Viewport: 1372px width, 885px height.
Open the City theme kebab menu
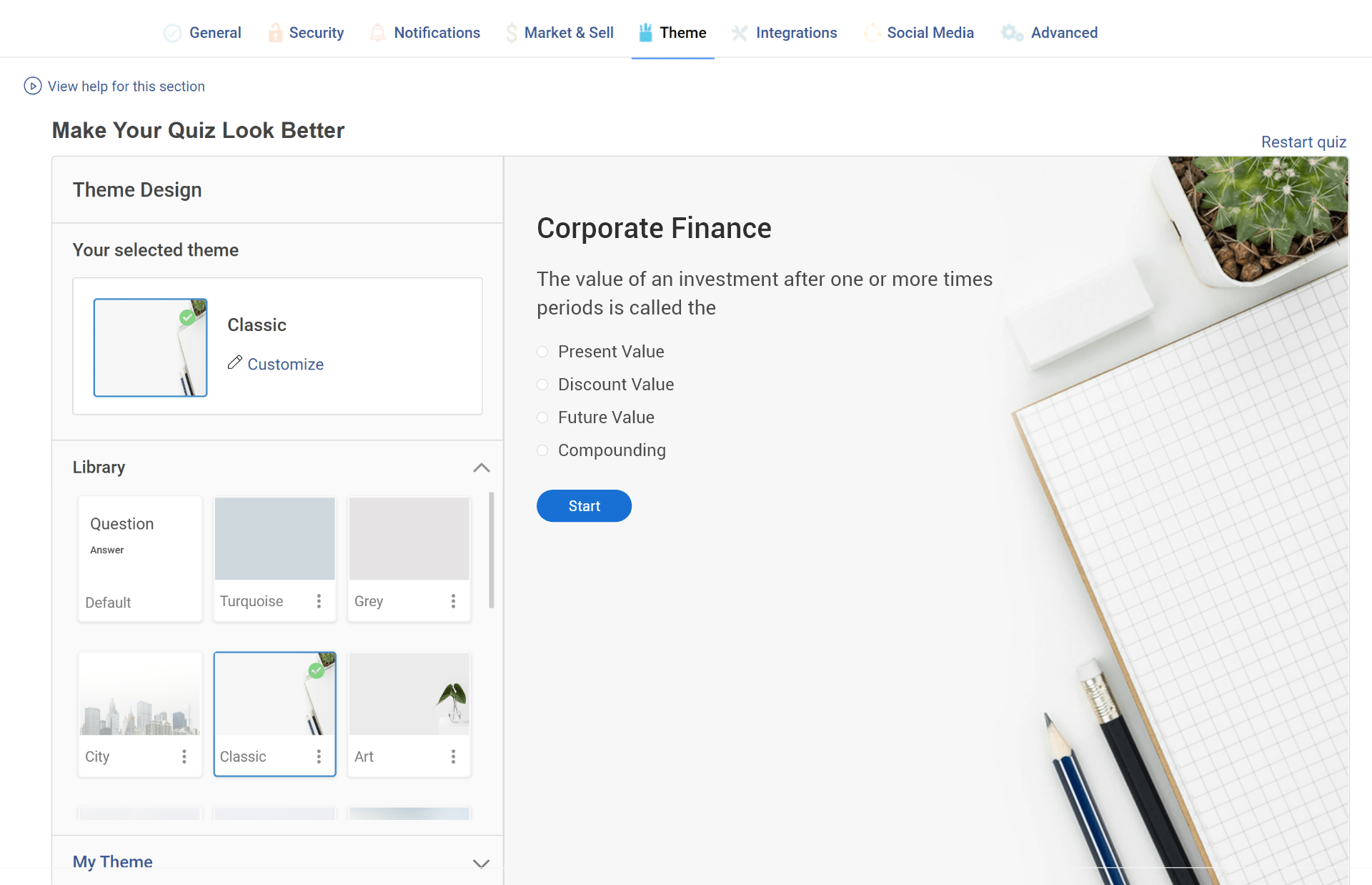(184, 756)
